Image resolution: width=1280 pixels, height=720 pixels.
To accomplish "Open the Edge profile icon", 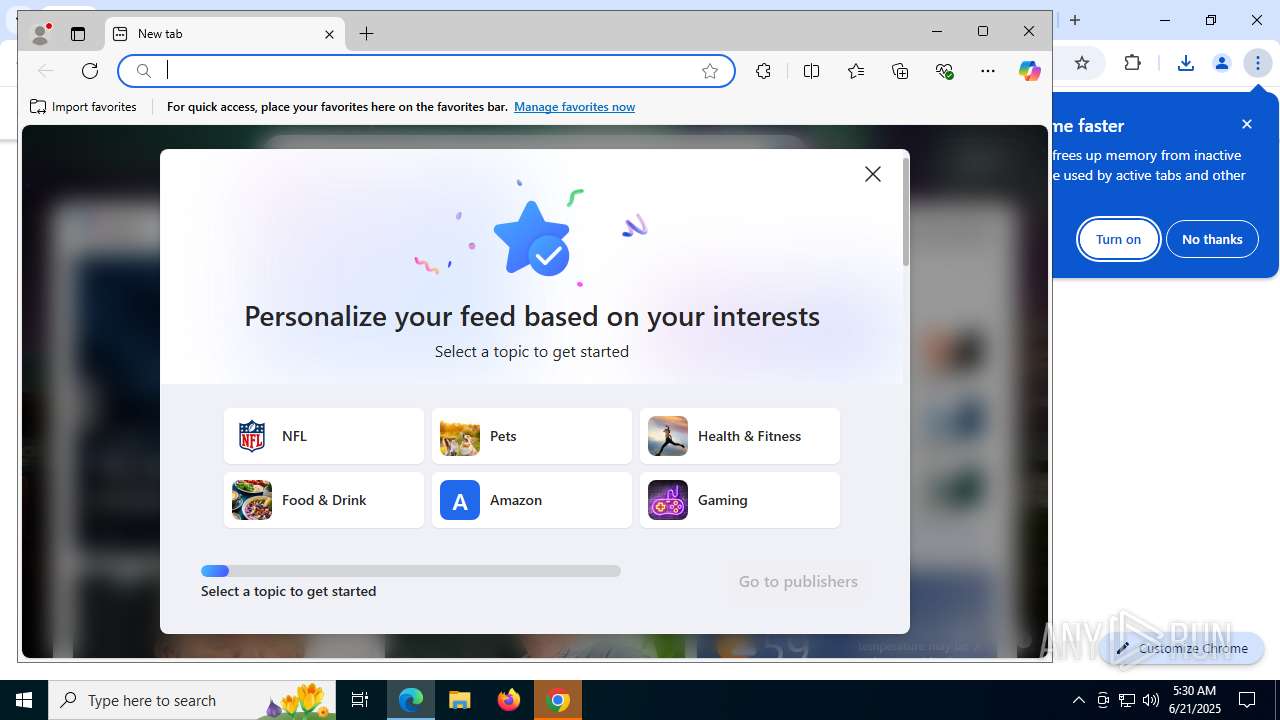I will (x=40, y=34).
